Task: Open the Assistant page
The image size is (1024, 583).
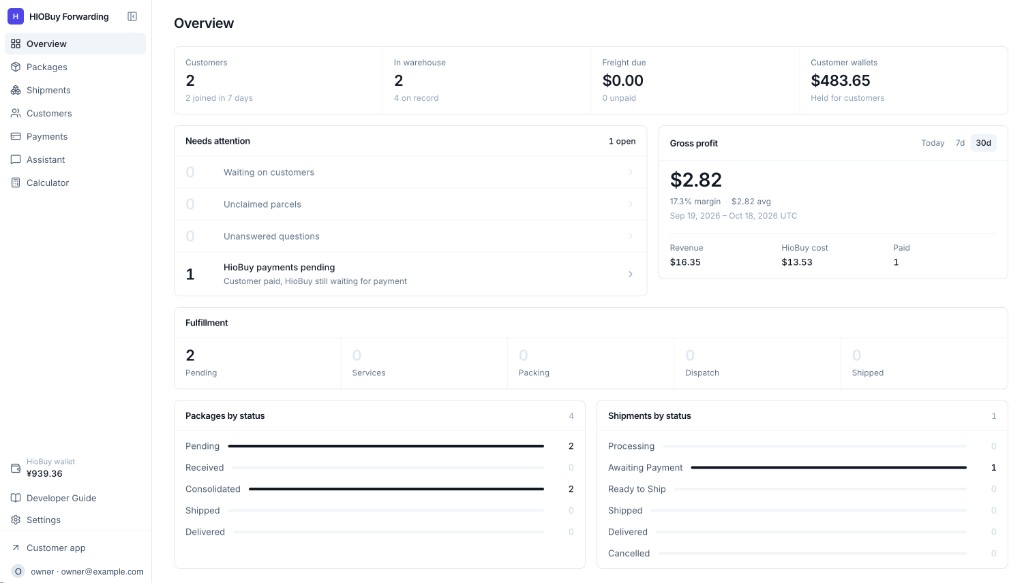Action: 75,159
